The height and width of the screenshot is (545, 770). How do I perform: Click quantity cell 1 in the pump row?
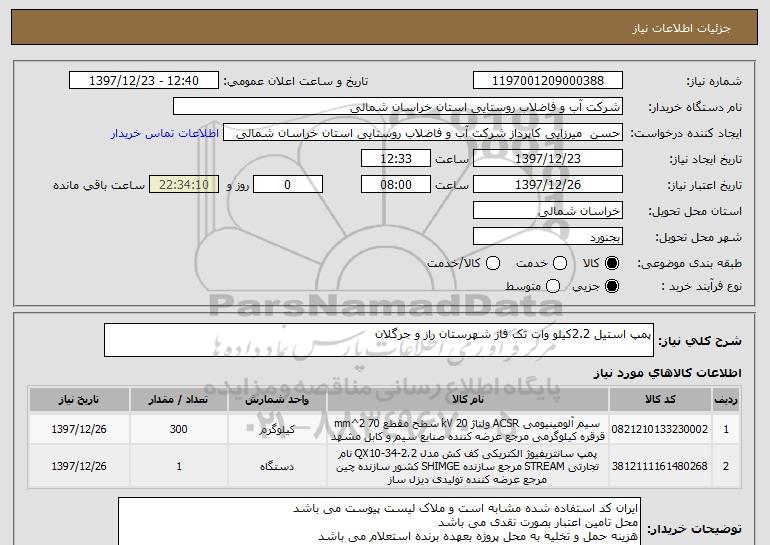179,466
